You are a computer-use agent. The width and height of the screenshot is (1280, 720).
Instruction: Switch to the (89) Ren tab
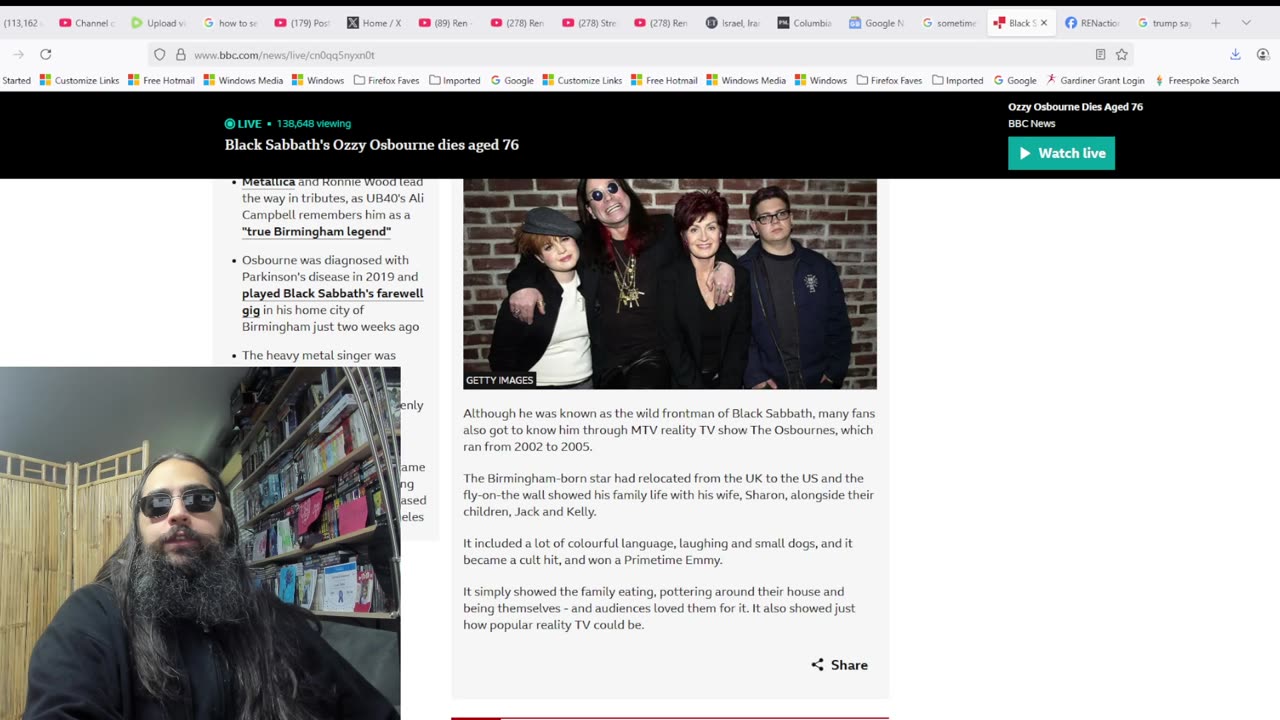446,23
